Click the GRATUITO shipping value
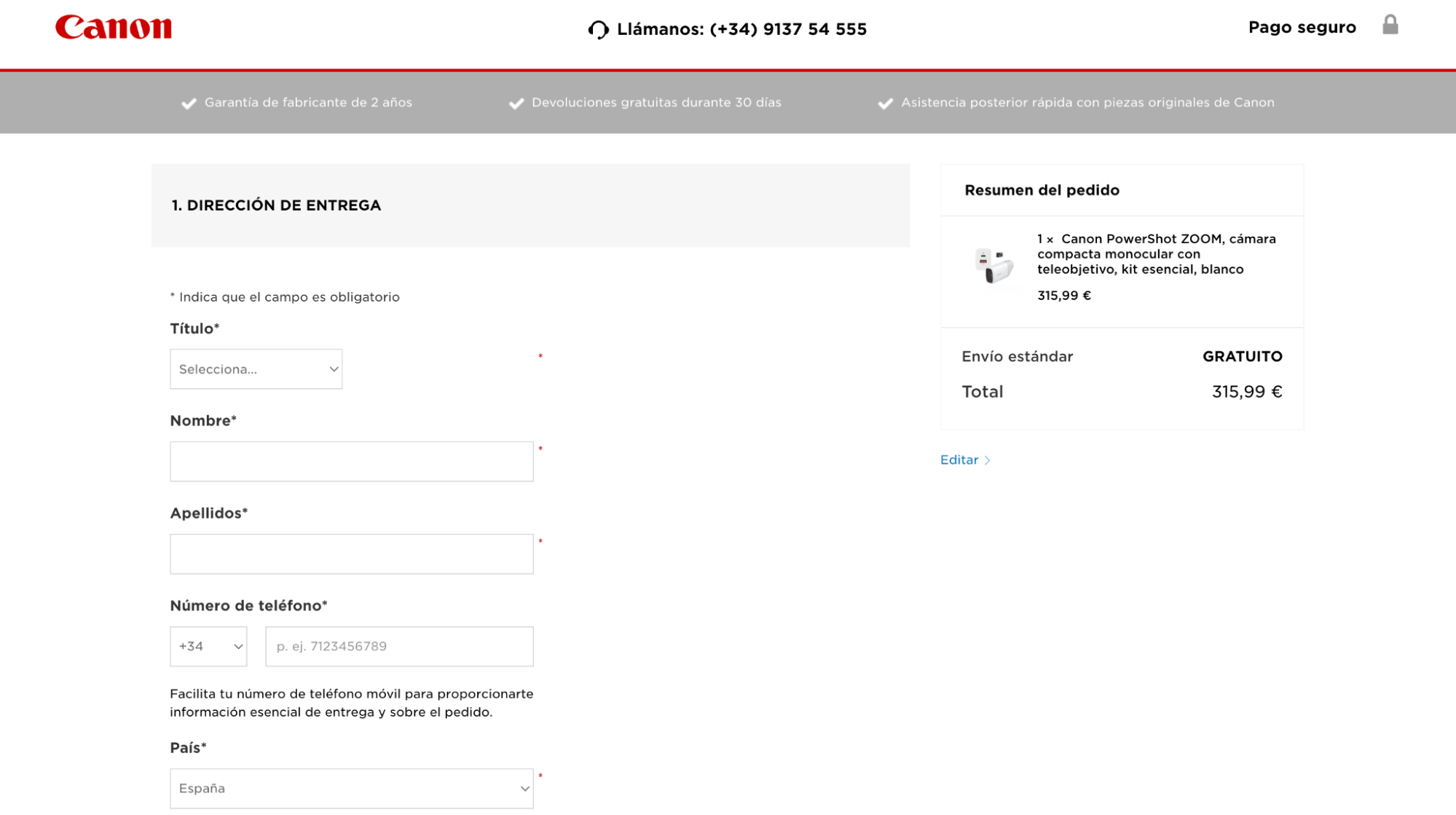The width and height of the screenshot is (1456, 815). (x=1242, y=357)
